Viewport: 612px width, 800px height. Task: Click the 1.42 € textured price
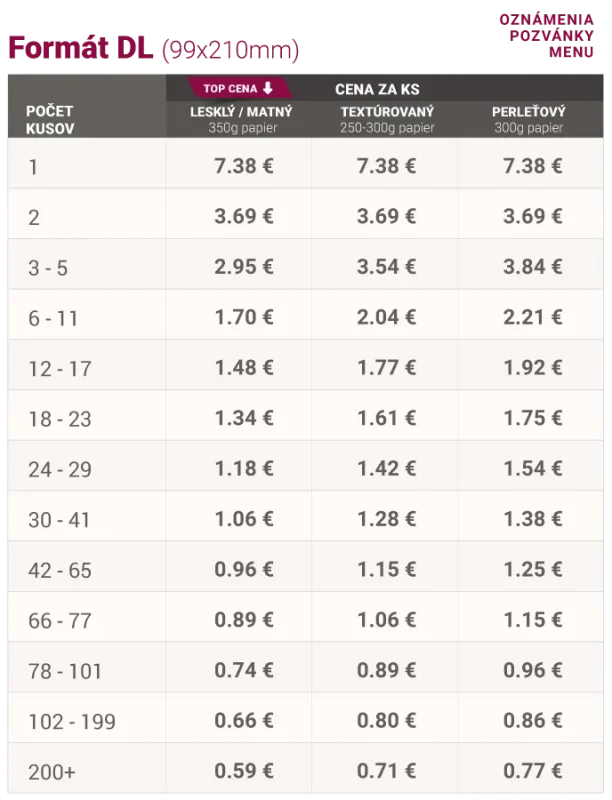click(x=386, y=468)
